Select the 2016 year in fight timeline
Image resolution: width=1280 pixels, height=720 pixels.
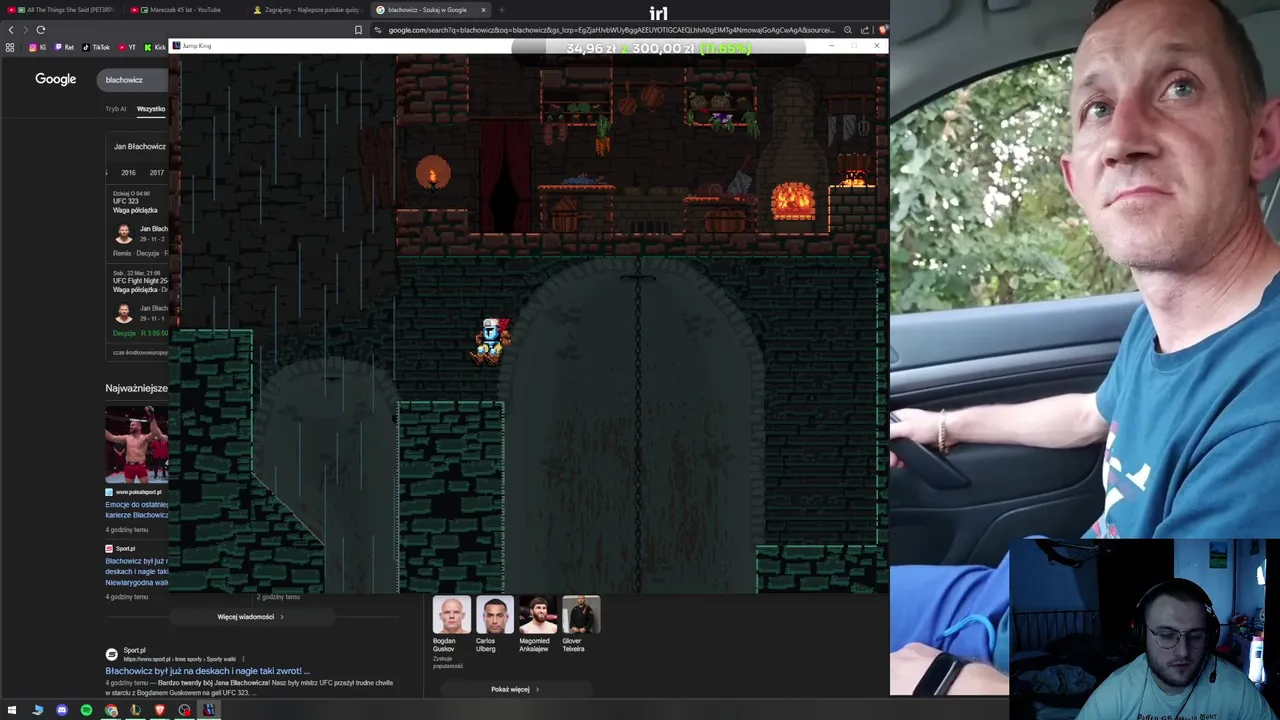128,173
